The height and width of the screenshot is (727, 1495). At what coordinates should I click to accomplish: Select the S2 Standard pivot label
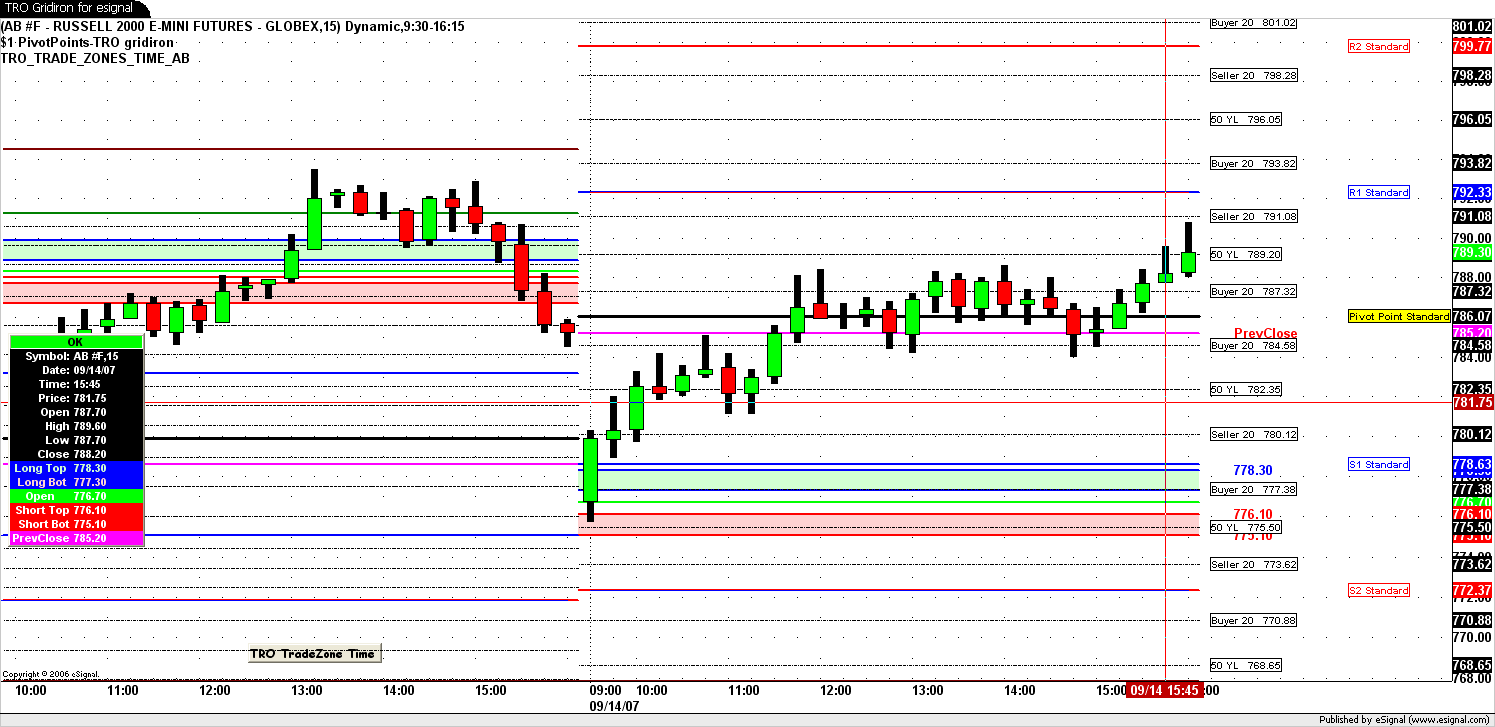tap(1378, 591)
